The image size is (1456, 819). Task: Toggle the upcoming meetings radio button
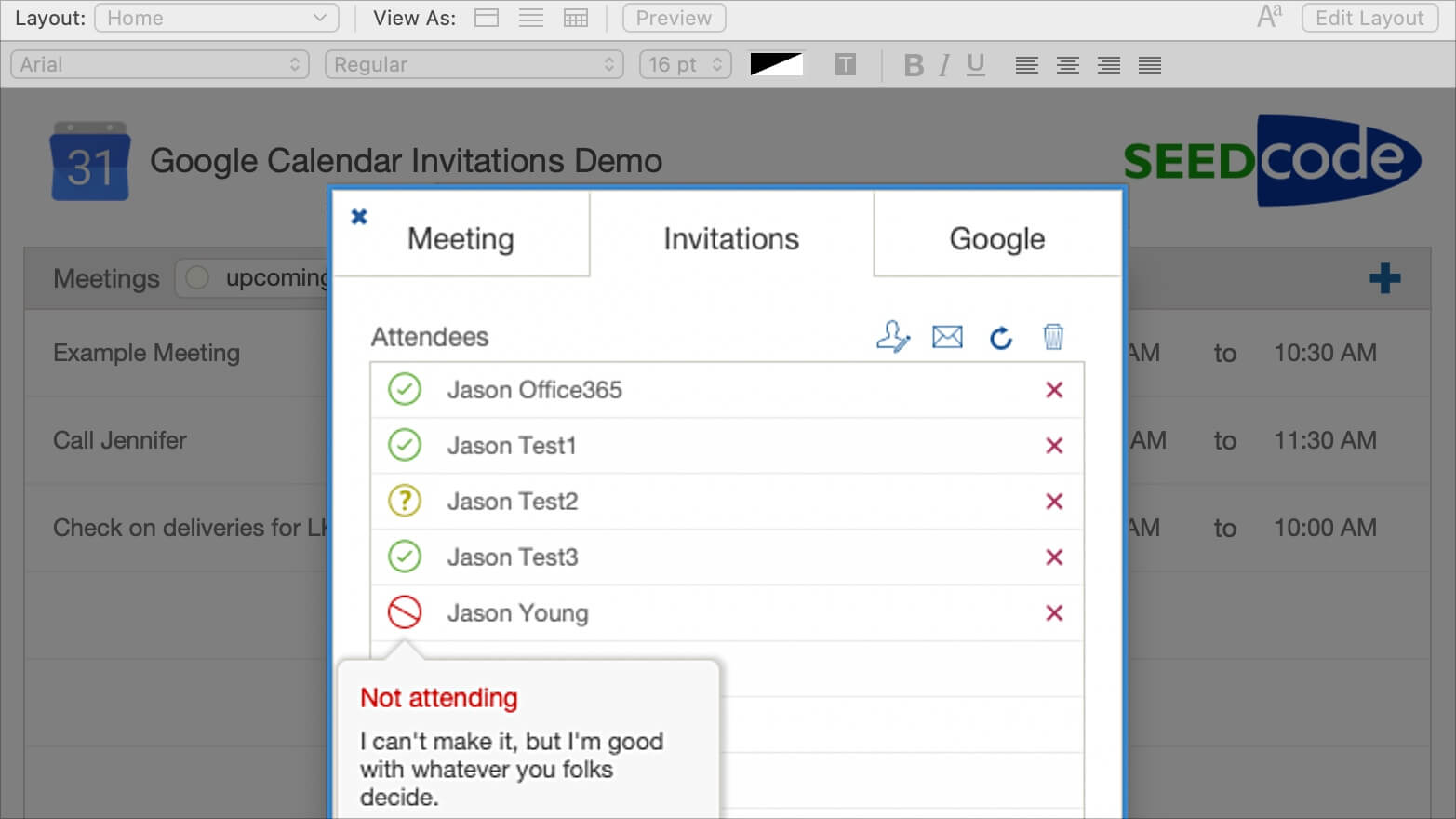point(197,277)
